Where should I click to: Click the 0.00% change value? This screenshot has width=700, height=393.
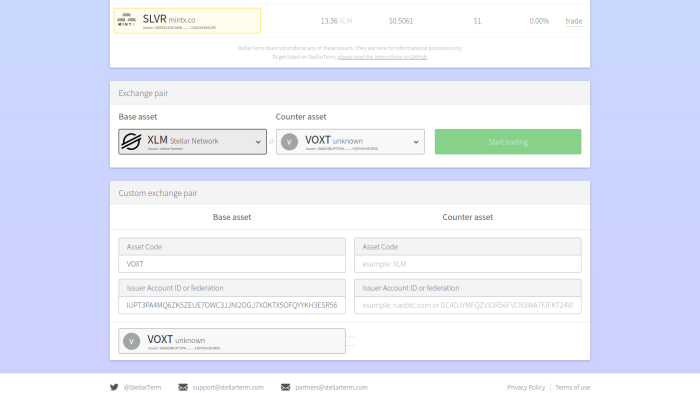point(539,21)
